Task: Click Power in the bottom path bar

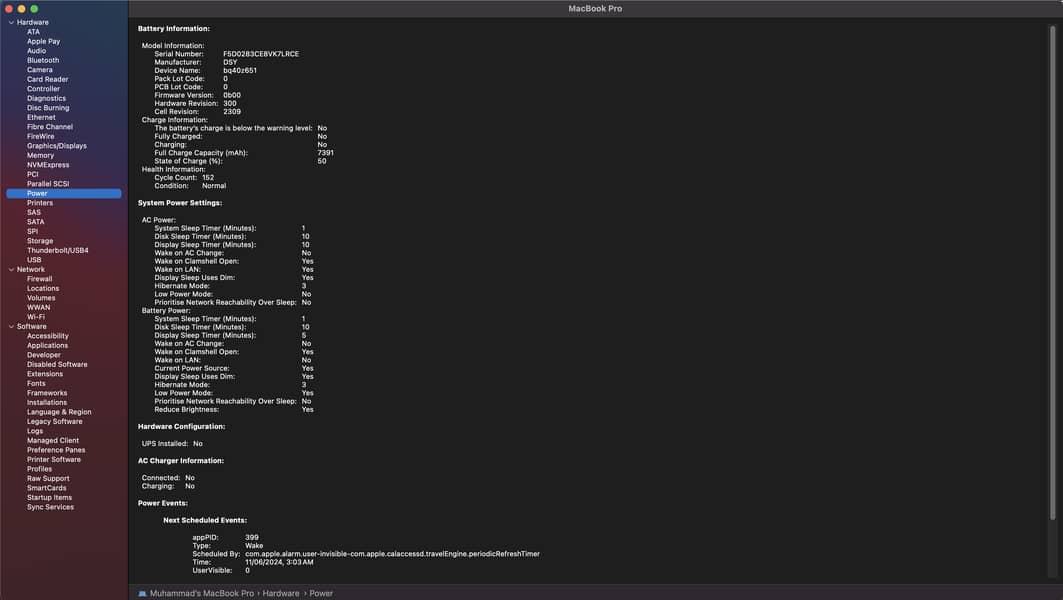Action: pos(321,593)
